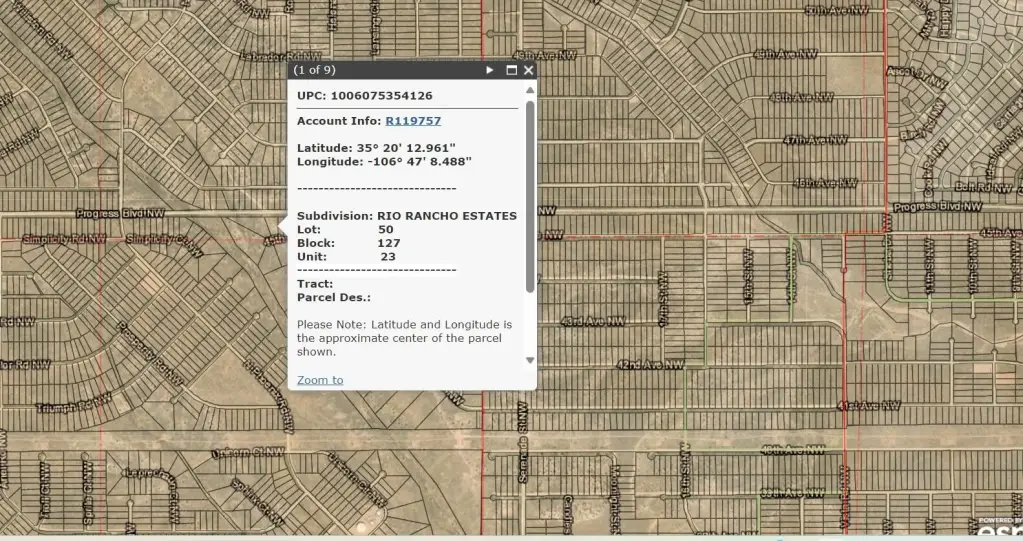Viewport: 1023px width, 541px height.
Task: Click the Subdivision RIO RANCHO ESTATES text
Action: pos(407,216)
